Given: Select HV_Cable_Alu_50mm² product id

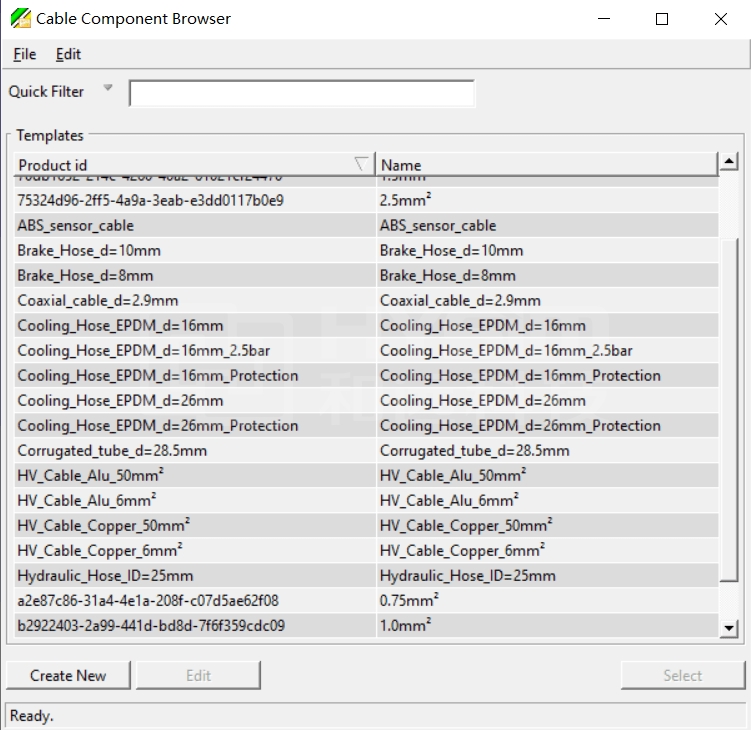Looking at the screenshot, I should 195,475.
